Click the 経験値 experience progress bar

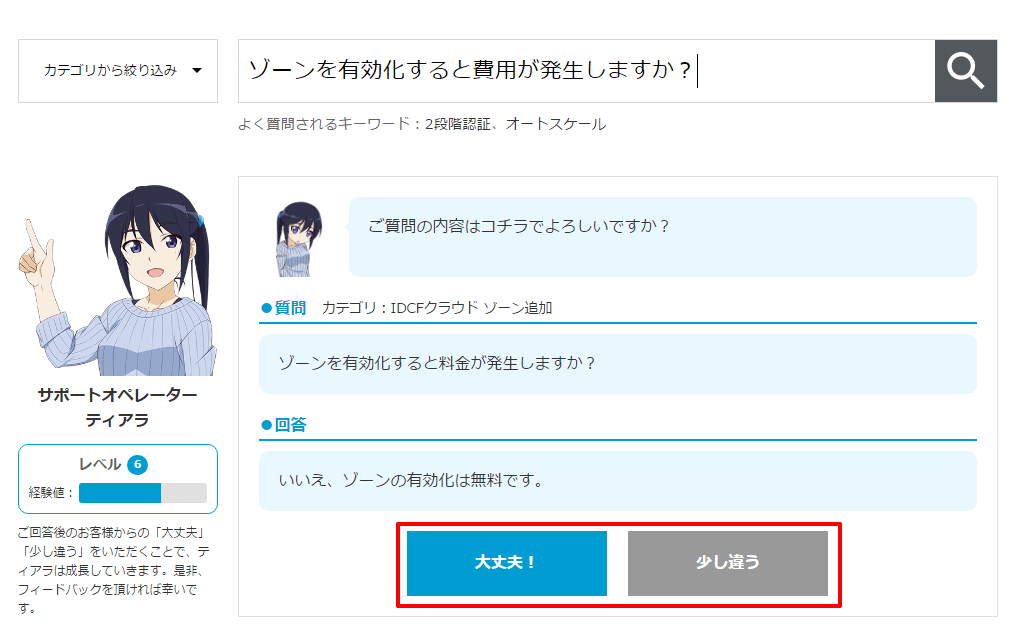click(x=142, y=493)
